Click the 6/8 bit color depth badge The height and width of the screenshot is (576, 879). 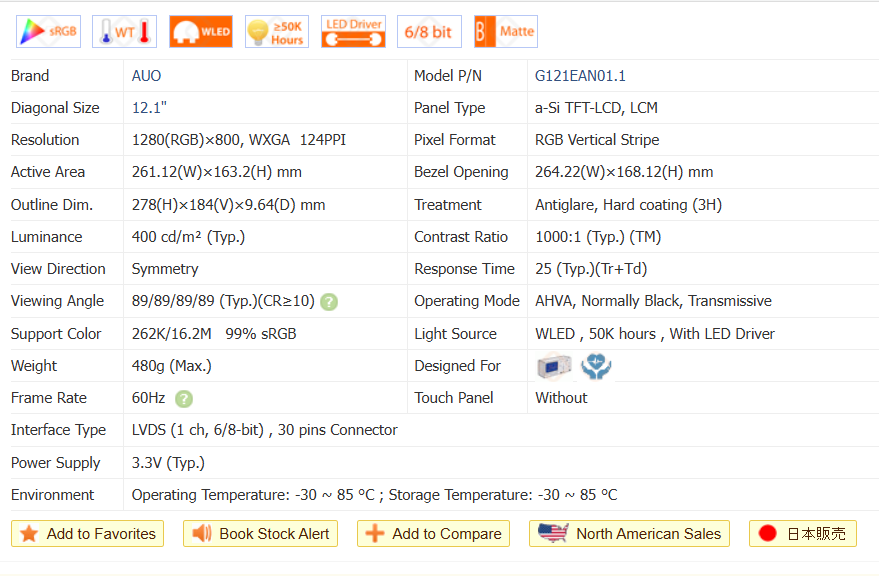(x=429, y=31)
